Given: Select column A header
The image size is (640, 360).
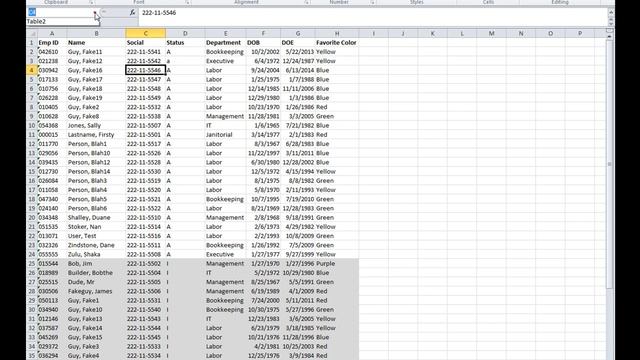Looking at the screenshot, I should pyautogui.click(x=52, y=33).
